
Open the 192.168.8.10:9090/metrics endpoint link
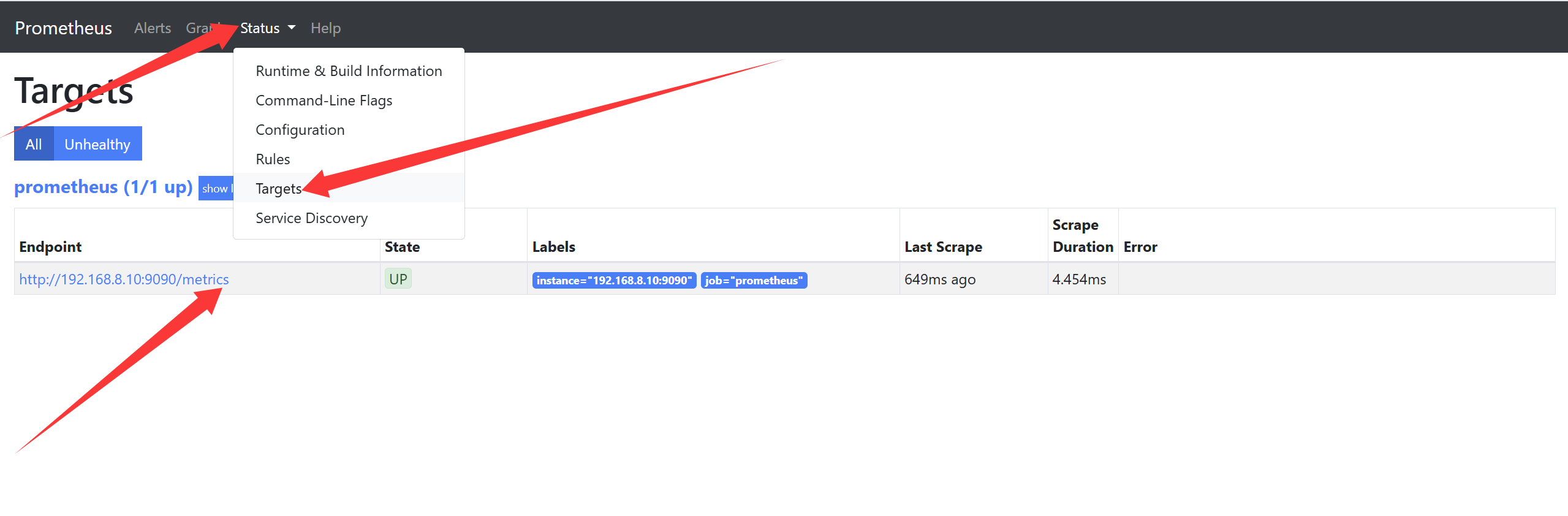coord(124,279)
